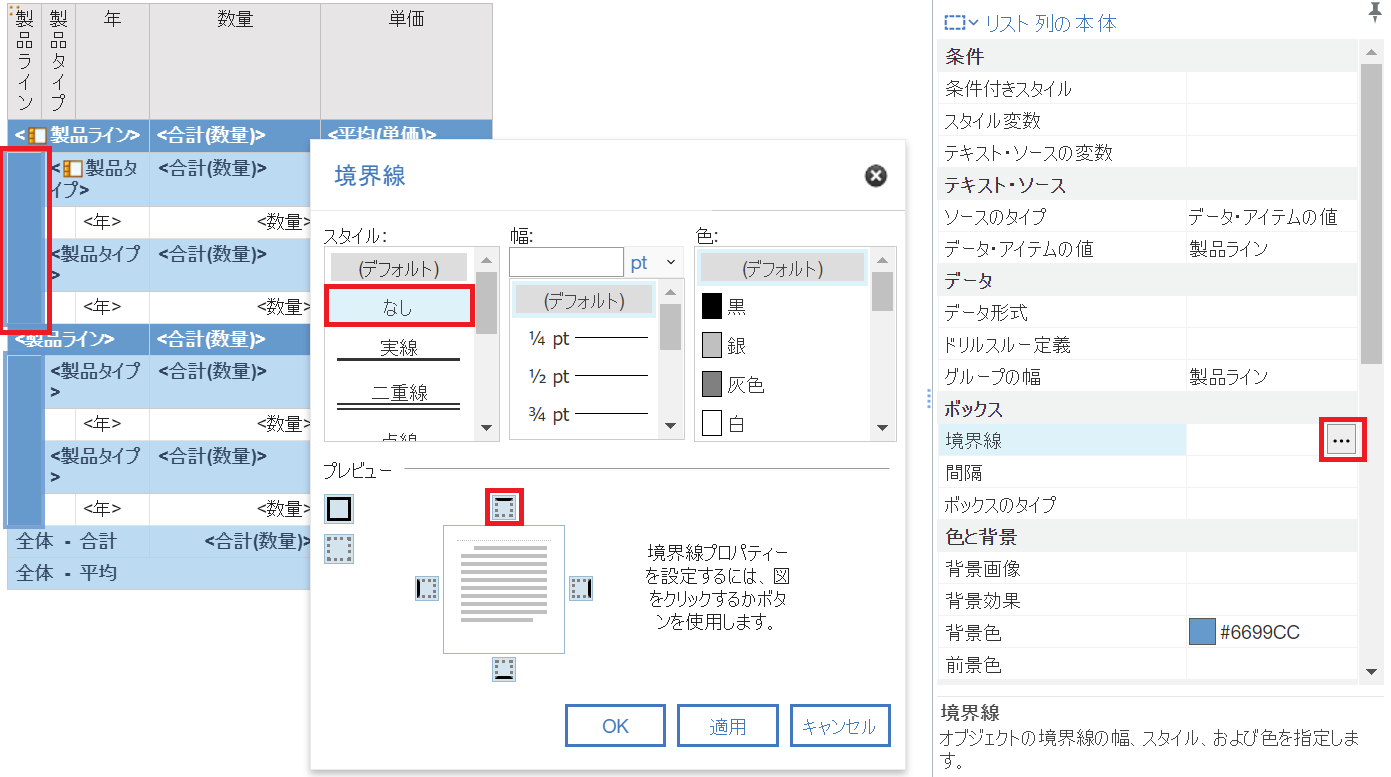This screenshot has width=1391, height=777.
Task: Toggle the bottom border icon below the preview
Action: [x=504, y=668]
